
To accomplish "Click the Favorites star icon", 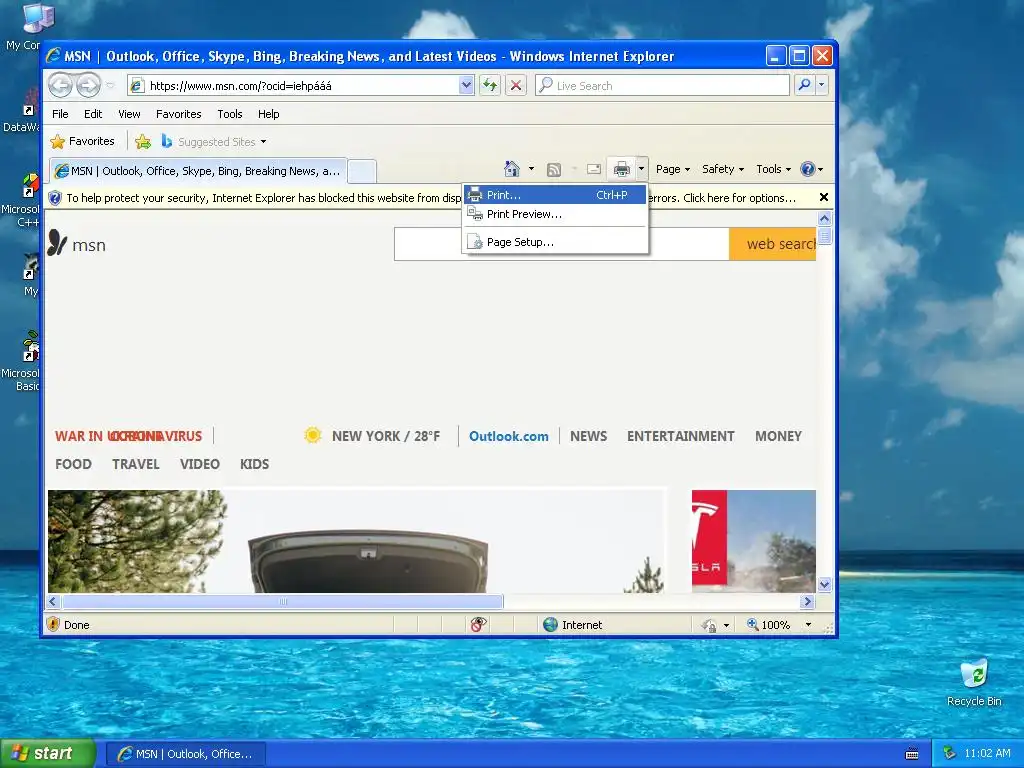I will point(57,142).
